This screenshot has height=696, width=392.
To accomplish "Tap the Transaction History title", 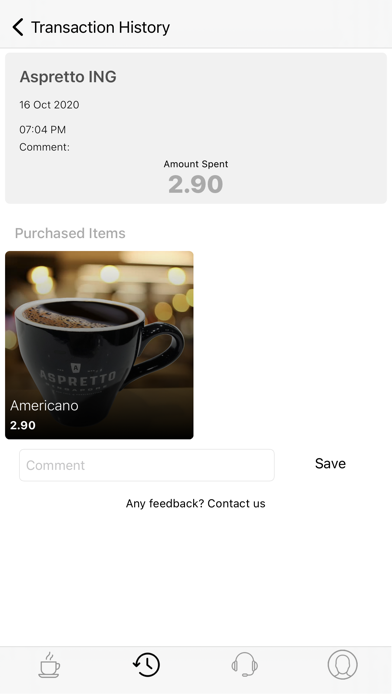I will (100, 27).
